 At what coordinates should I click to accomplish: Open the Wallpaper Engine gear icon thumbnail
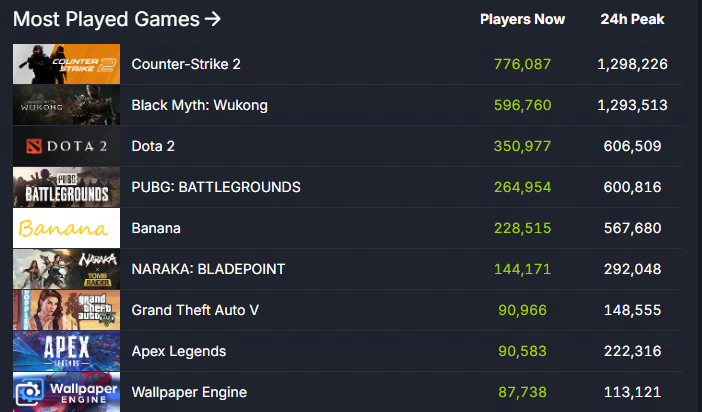tap(66, 392)
